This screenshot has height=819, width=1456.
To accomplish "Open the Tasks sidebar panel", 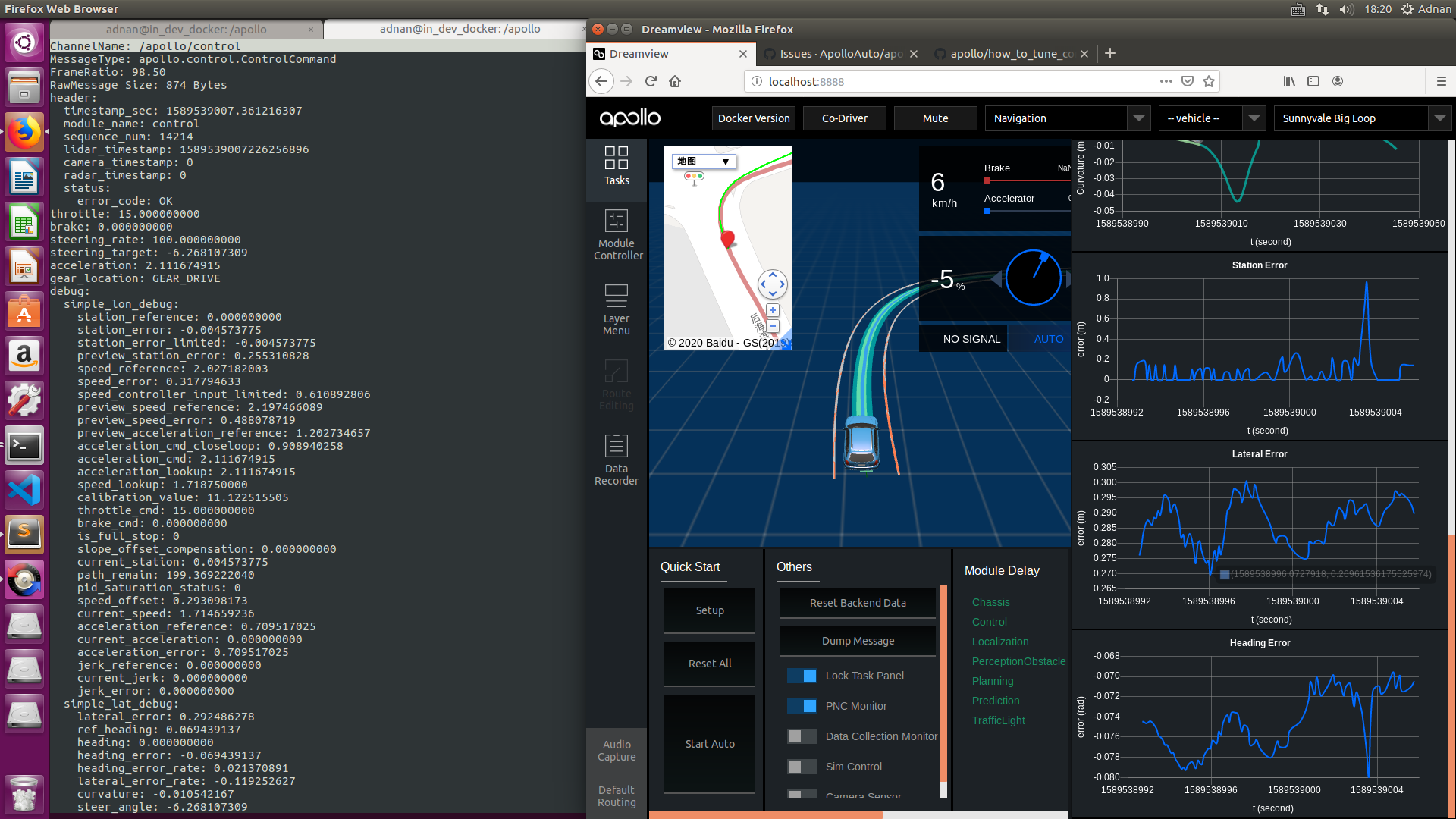I will pos(617,166).
